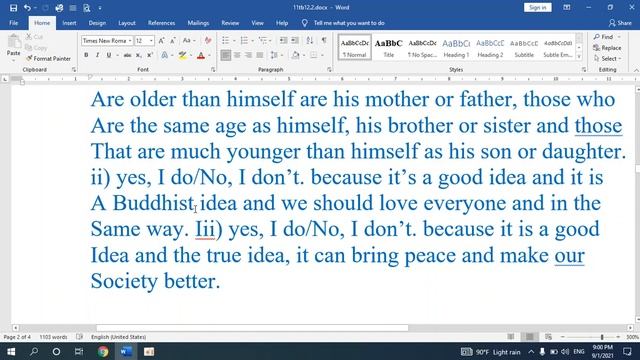Save the document using the Save icon
This screenshot has height=360, width=640.
[13, 7]
